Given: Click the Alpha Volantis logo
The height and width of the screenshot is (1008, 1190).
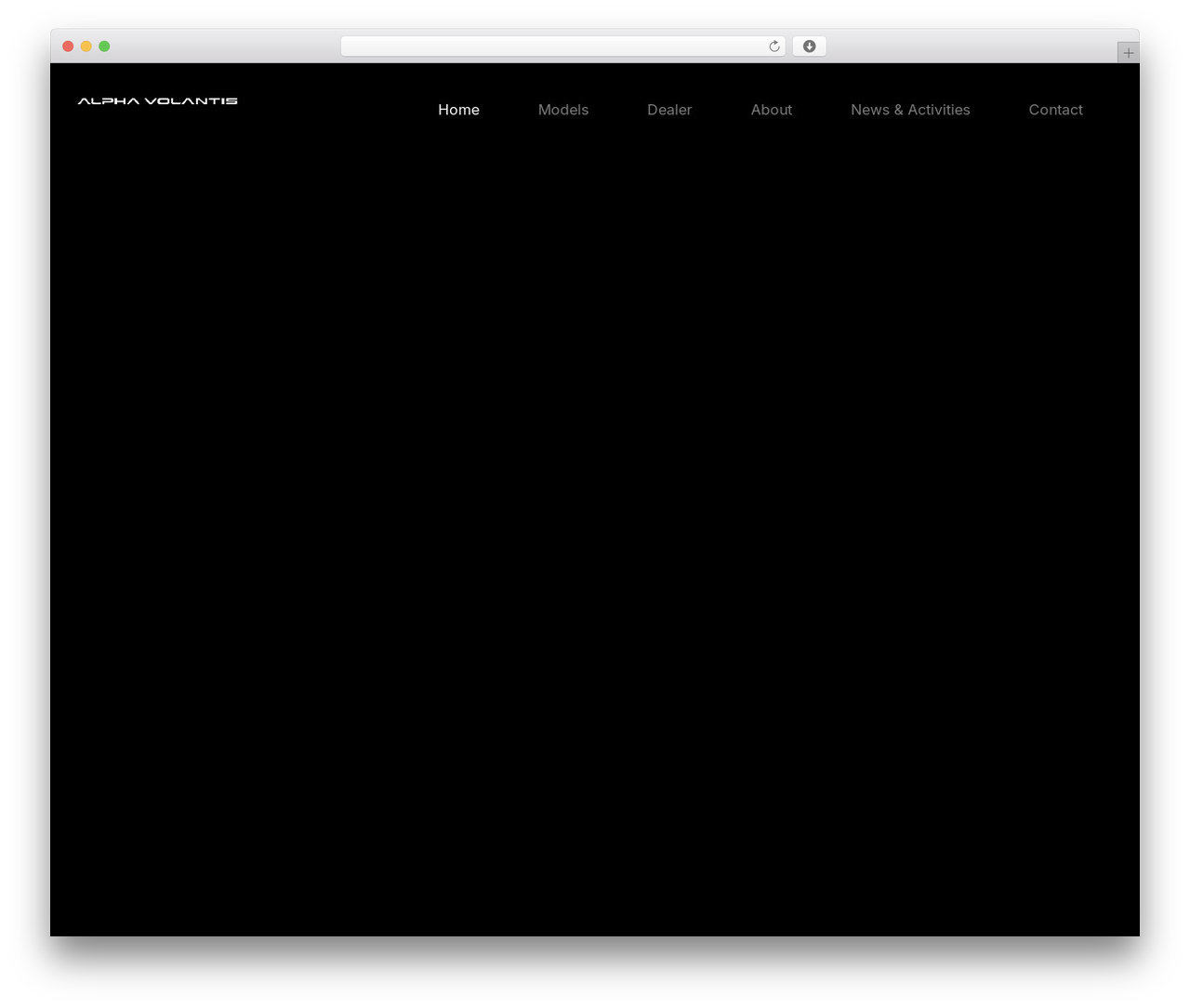Looking at the screenshot, I should point(158,100).
